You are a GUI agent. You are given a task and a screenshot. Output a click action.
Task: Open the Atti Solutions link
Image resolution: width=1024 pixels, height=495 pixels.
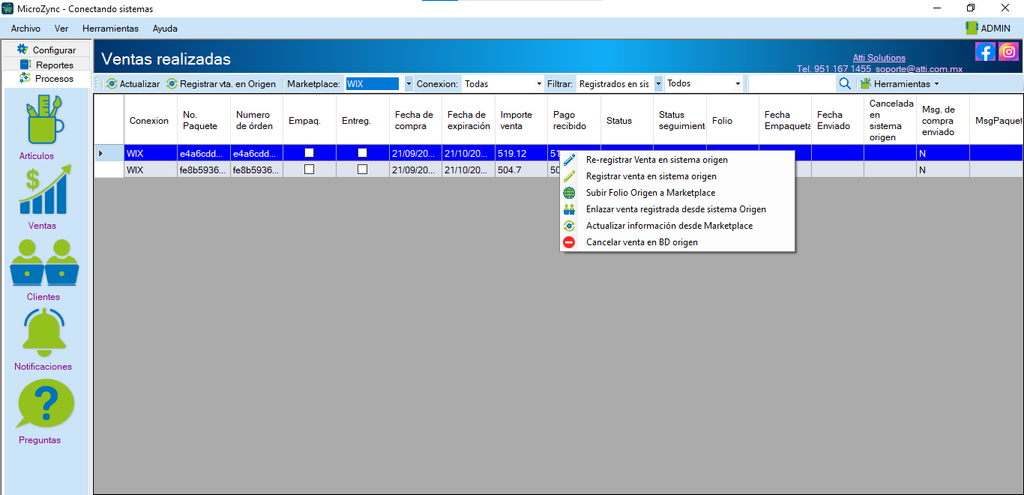(x=879, y=57)
